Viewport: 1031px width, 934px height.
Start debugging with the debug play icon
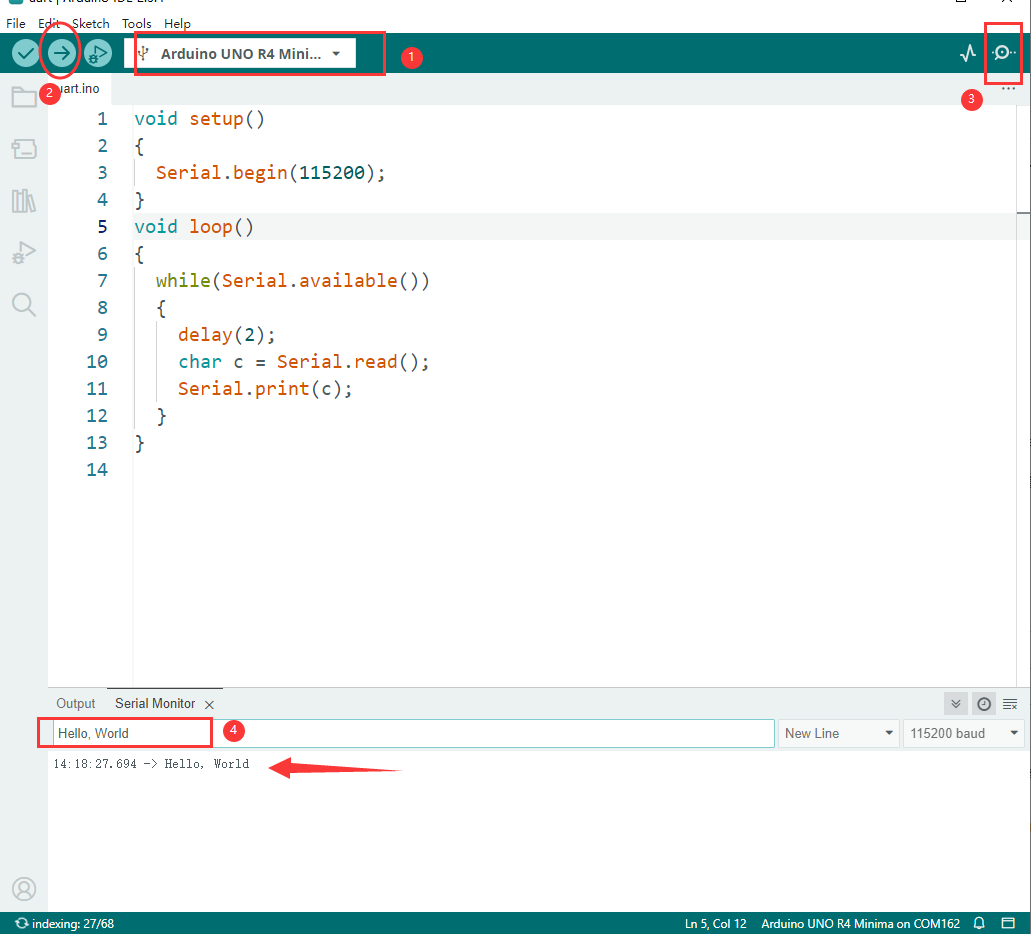coord(97,53)
